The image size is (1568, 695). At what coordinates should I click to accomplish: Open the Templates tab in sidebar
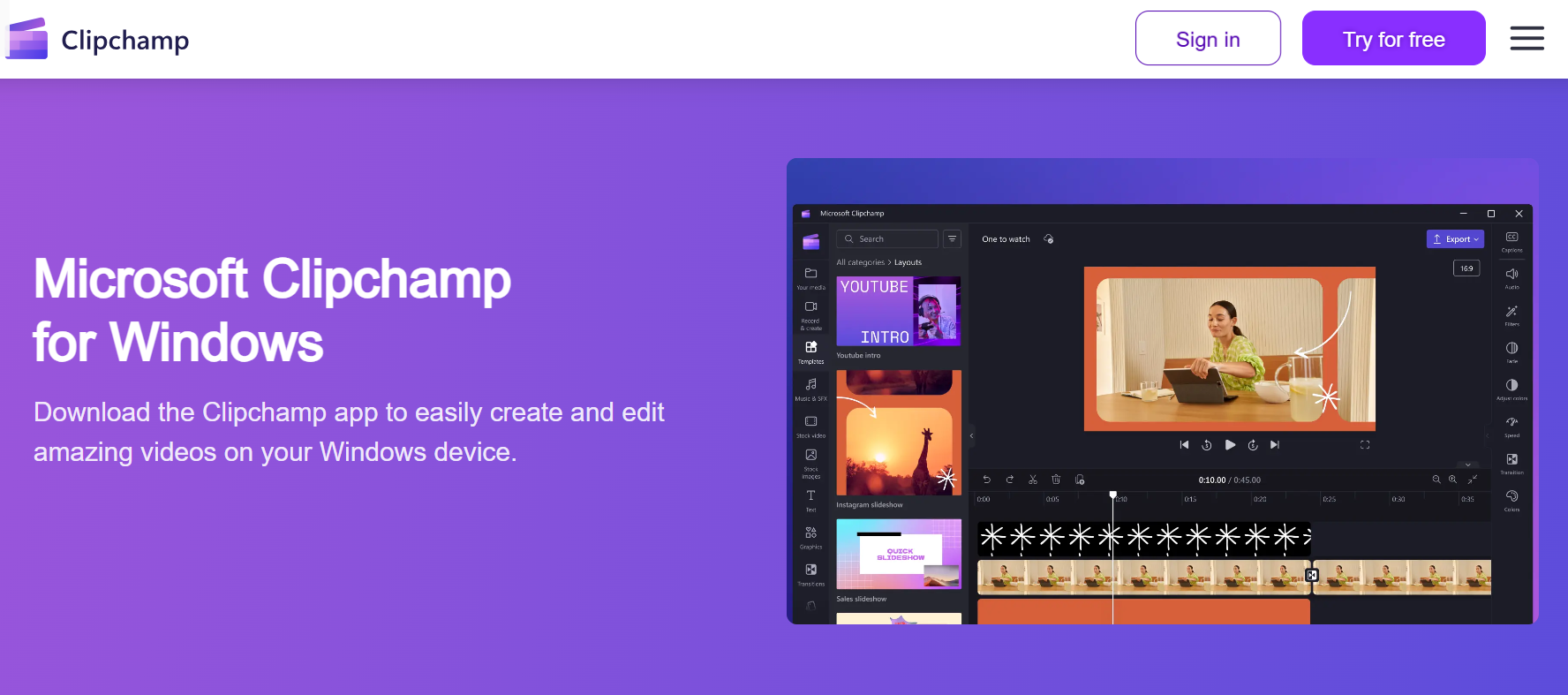click(810, 351)
